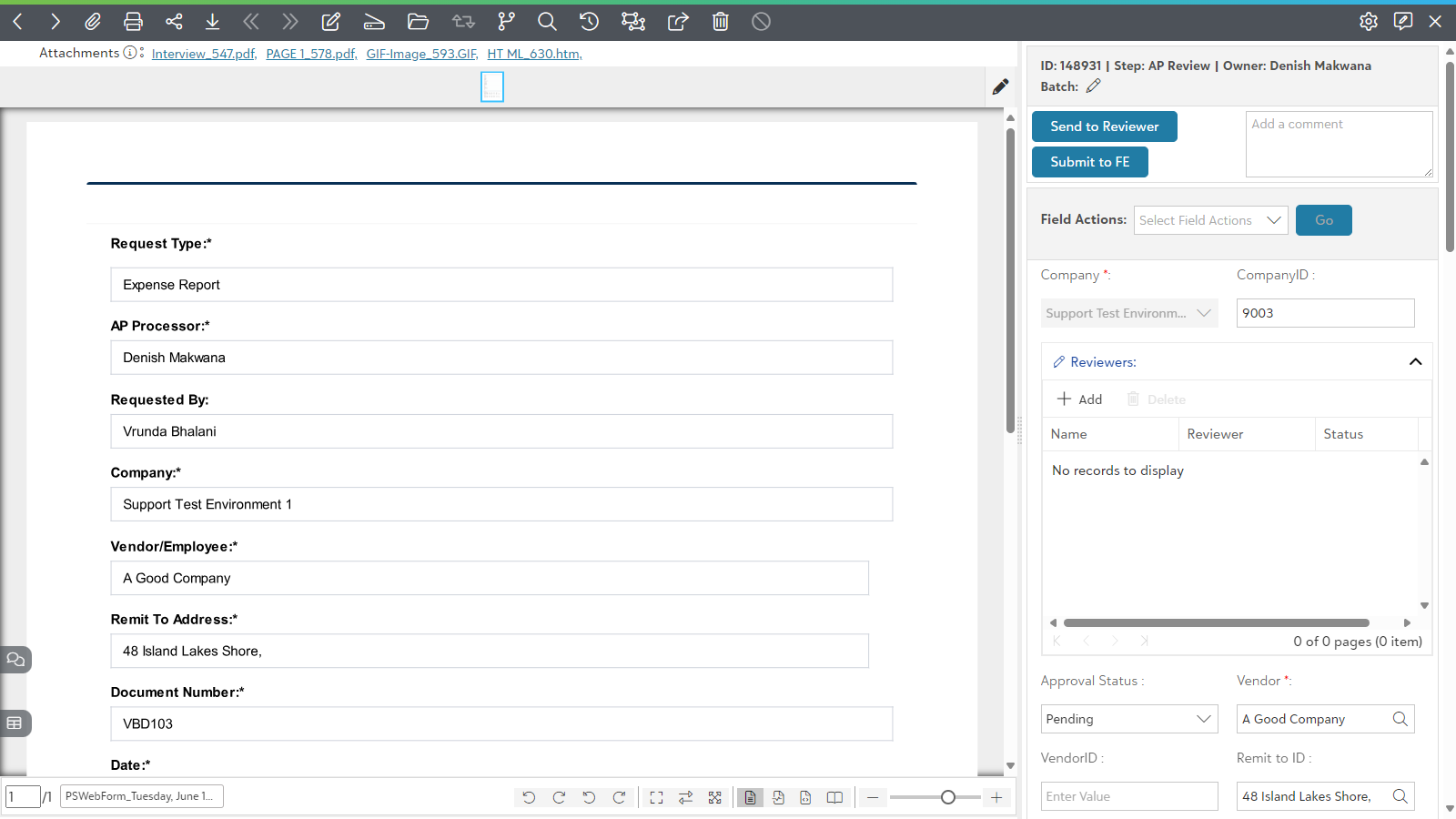
Task: Click the paperclip attachment icon
Action: click(93, 21)
